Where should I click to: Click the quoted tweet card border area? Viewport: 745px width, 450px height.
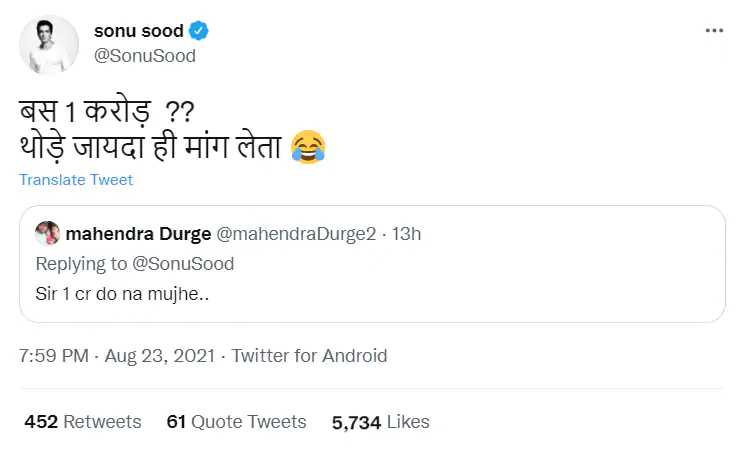372,264
